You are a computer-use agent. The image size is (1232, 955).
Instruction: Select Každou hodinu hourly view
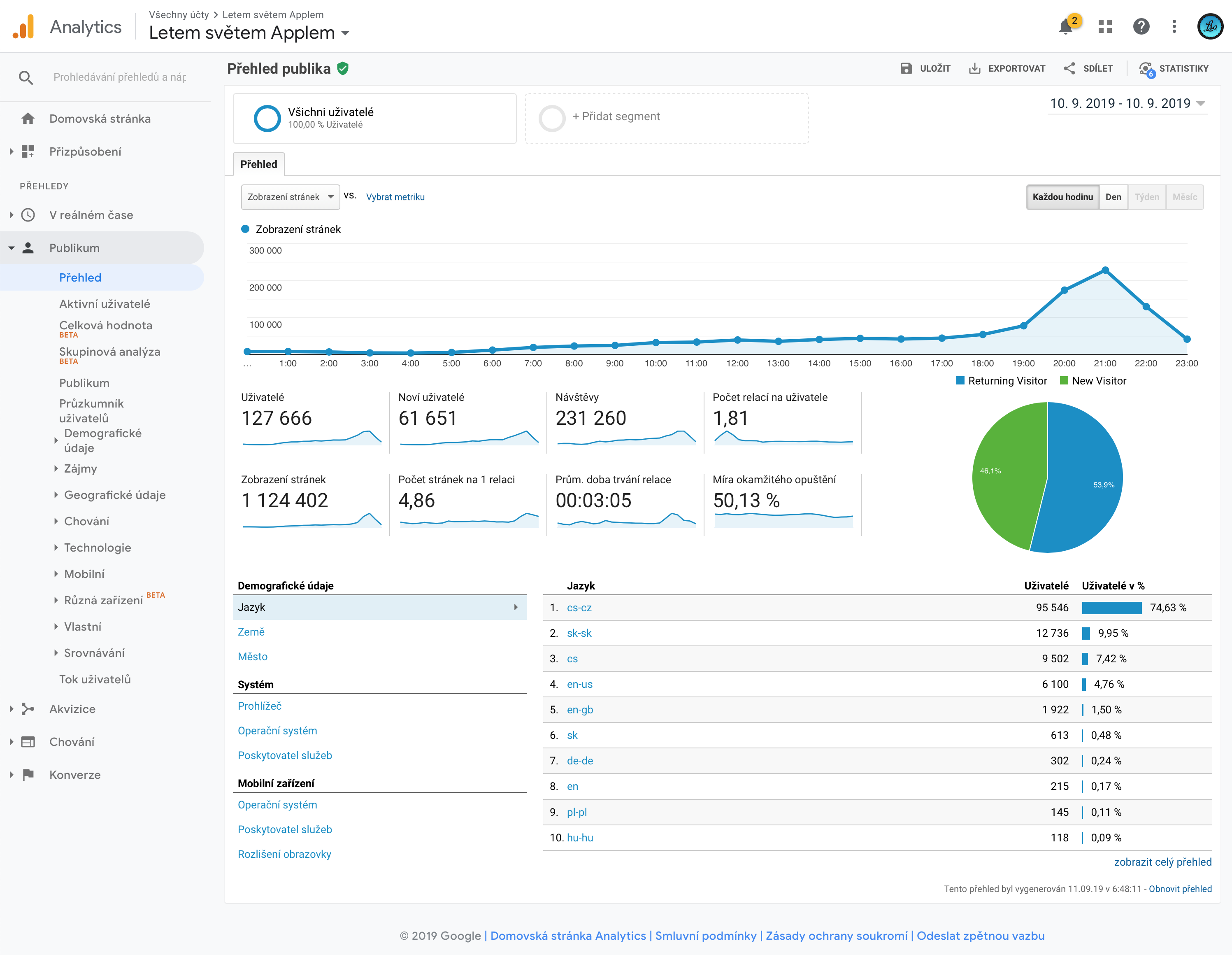(1062, 197)
